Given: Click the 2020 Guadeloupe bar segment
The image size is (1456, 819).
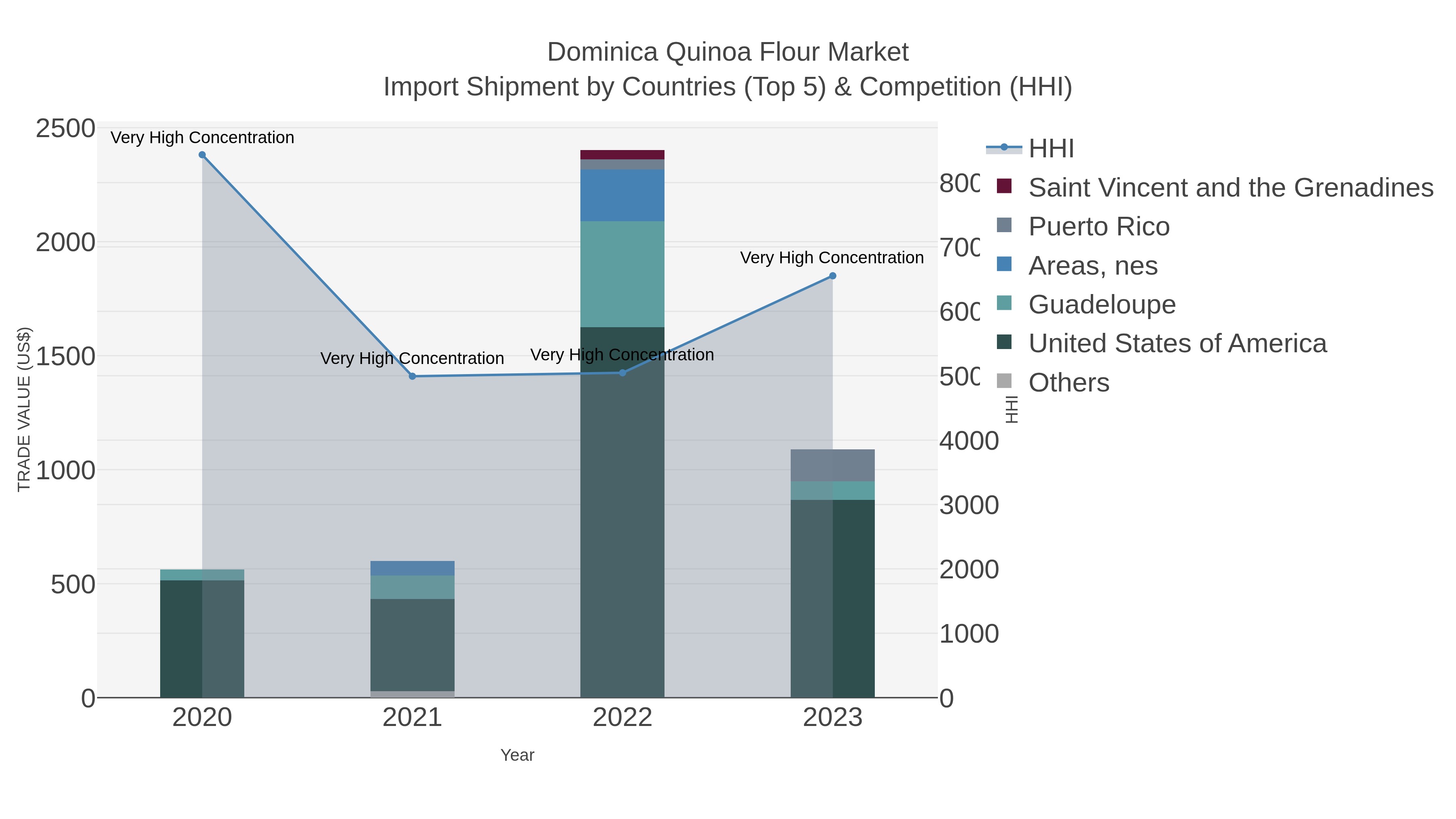Looking at the screenshot, I should [202, 575].
